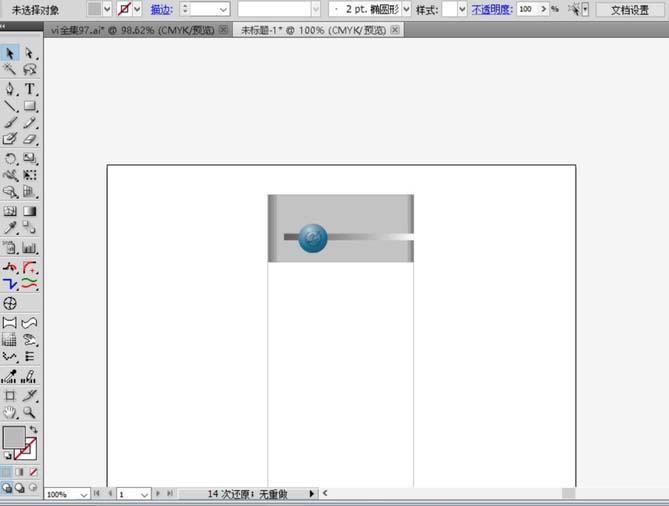Select the Pencil tool
669x506 pixels.
29,123
